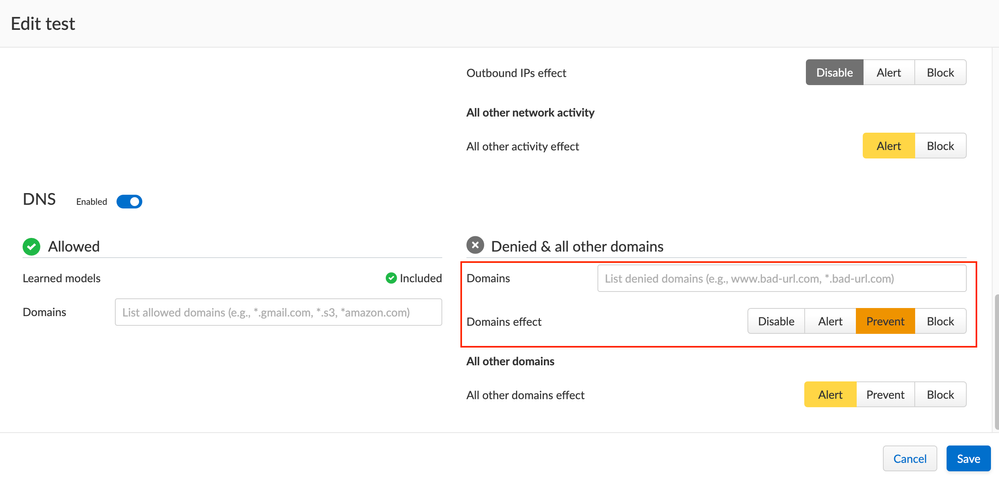Set All other domains effect to Prevent

885,395
